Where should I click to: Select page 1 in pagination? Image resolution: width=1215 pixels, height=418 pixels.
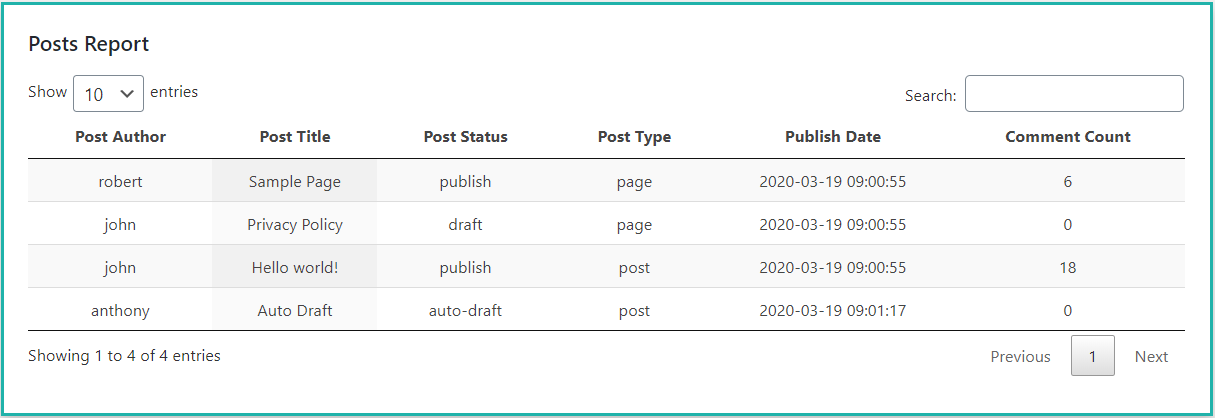1093,356
